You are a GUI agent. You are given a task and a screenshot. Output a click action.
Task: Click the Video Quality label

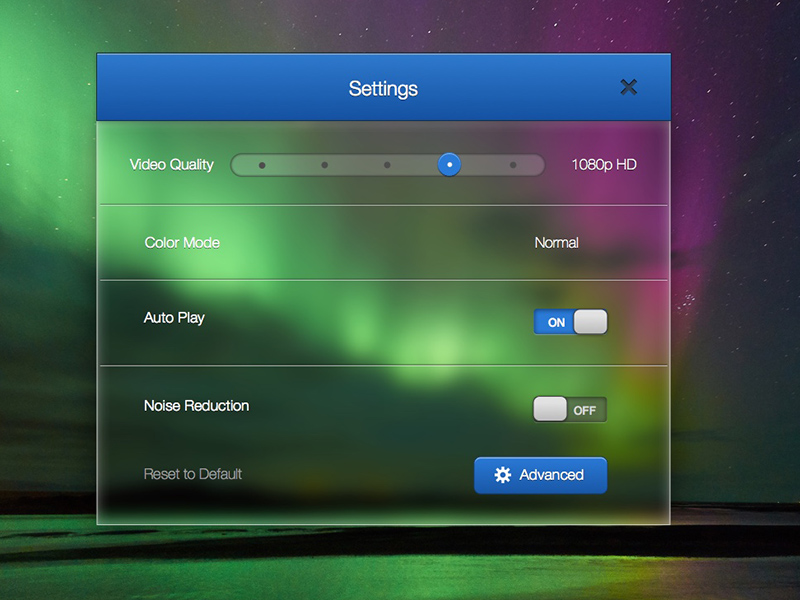pos(172,165)
